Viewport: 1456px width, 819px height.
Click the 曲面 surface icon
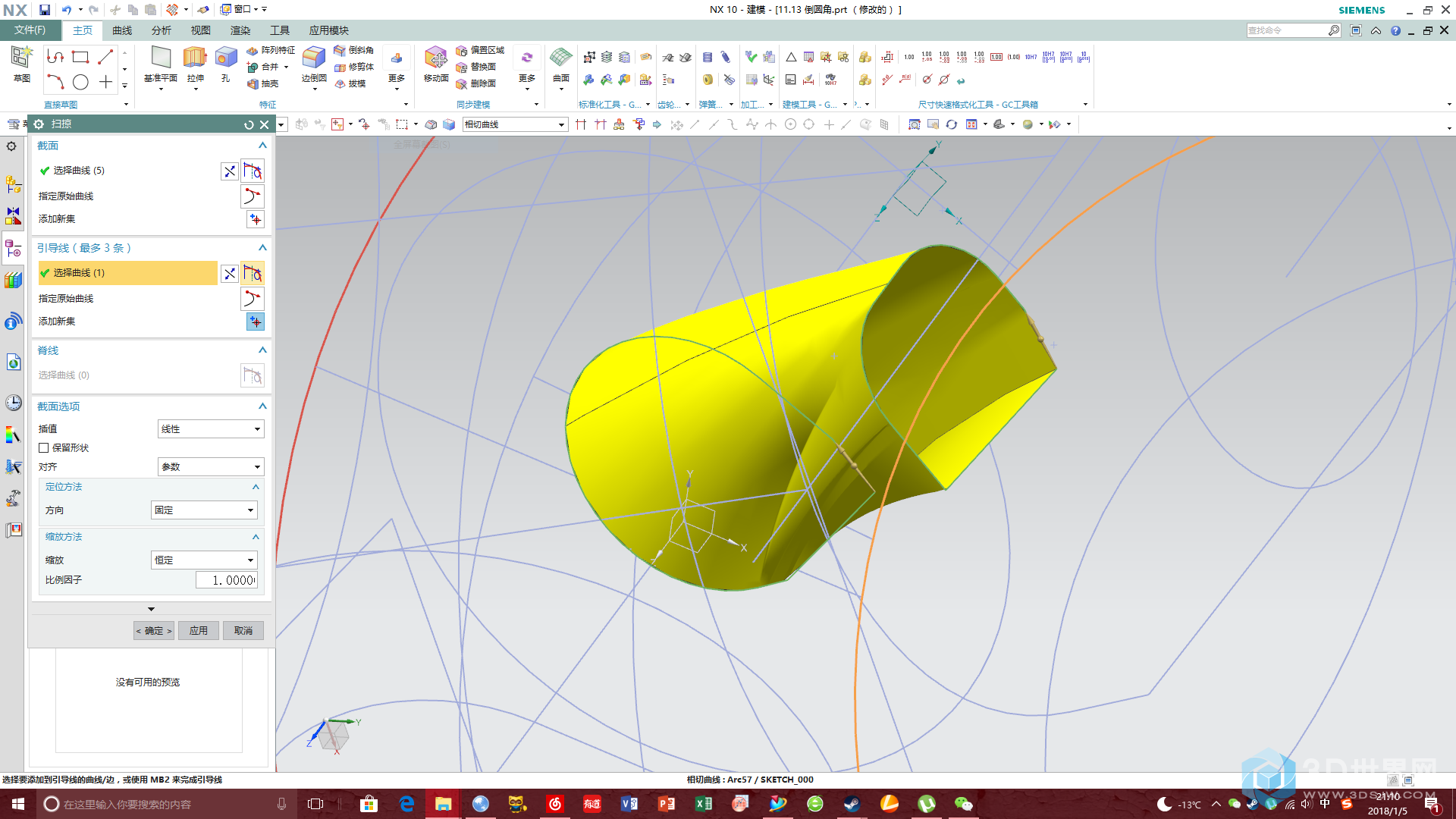tap(561, 58)
